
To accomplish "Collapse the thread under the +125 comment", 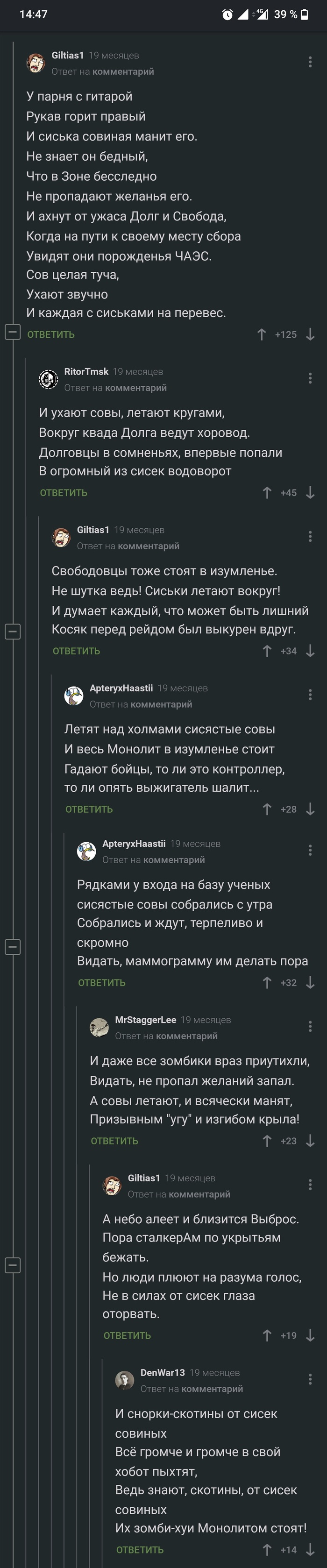I will (x=13, y=333).
